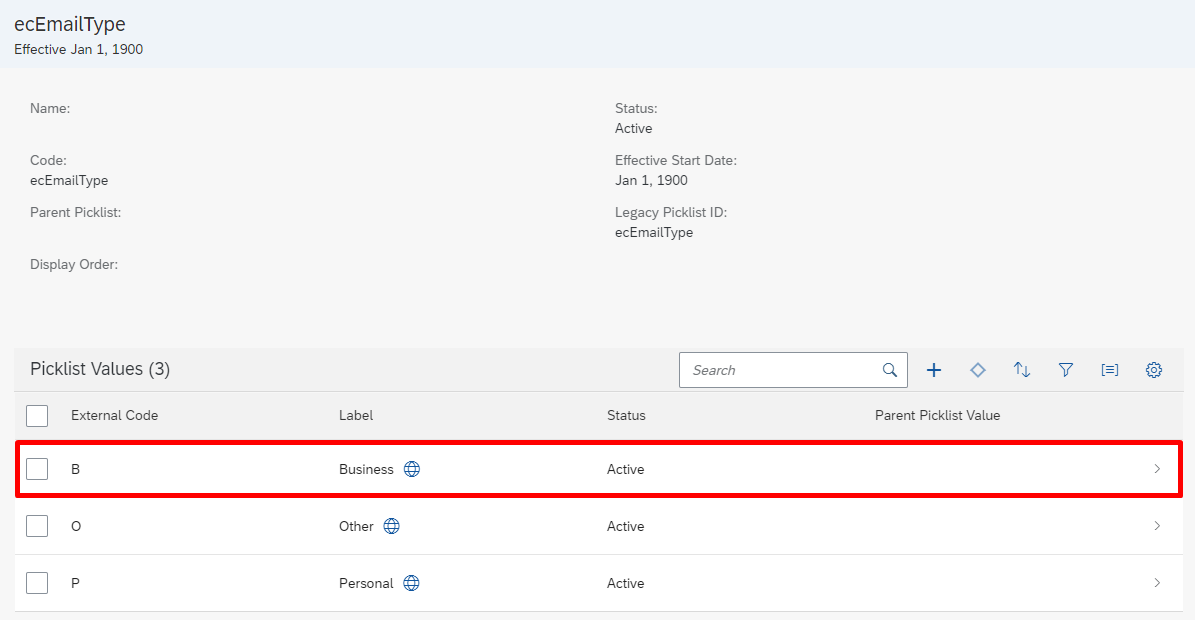Viewport: 1195px width, 620px height.
Task: Select the Picklist Values section header
Action: pos(99,369)
